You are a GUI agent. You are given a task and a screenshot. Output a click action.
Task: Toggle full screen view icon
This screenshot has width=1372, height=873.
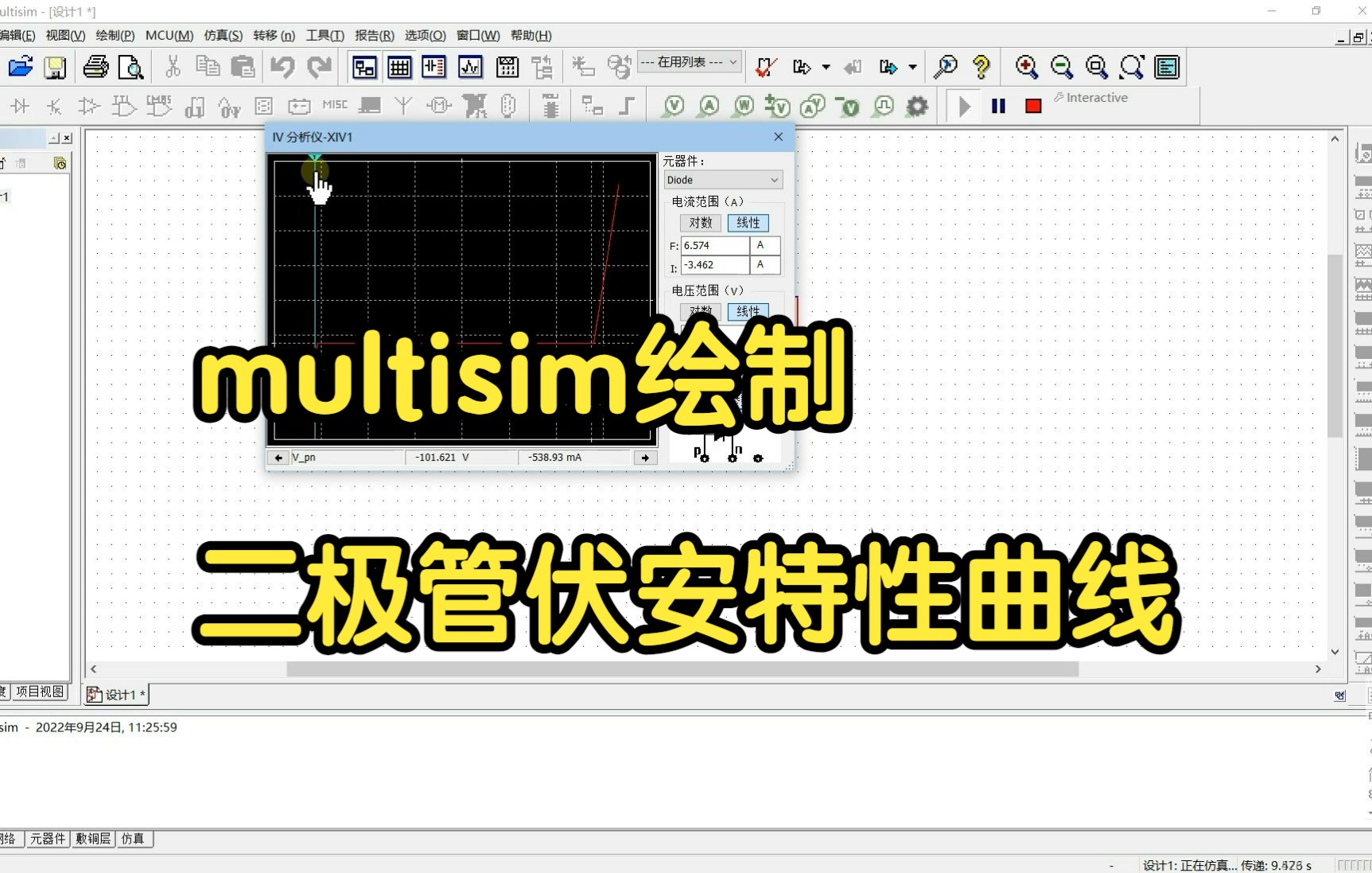[1167, 67]
